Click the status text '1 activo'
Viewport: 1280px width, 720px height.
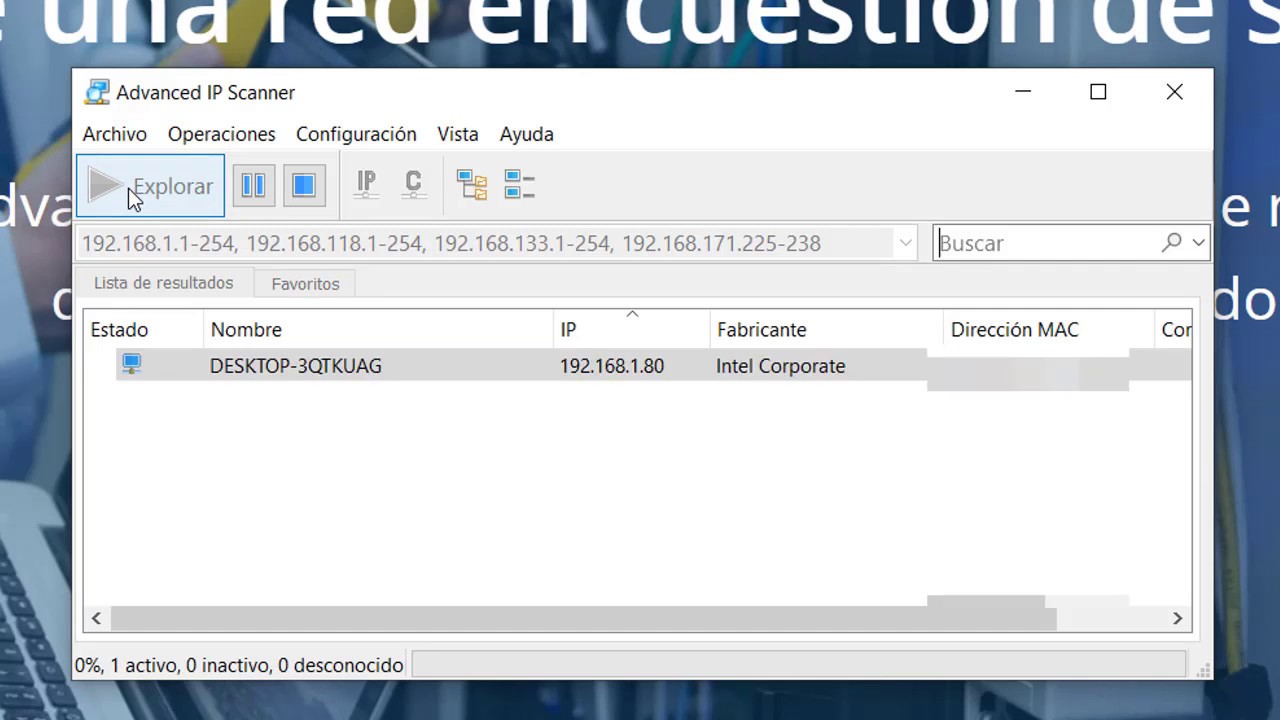(x=145, y=665)
